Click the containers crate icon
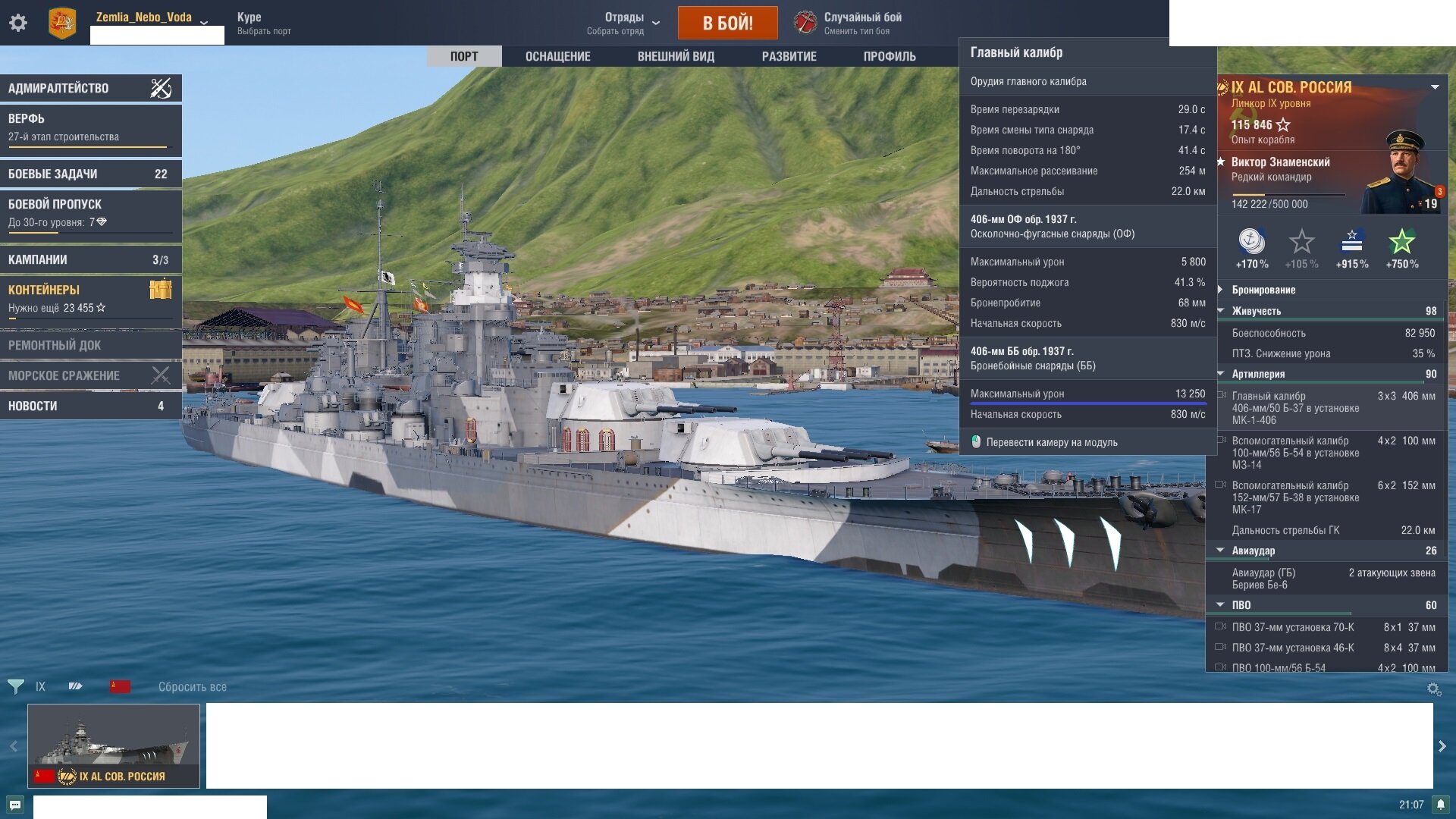This screenshot has width=1456, height=819. 161,290
